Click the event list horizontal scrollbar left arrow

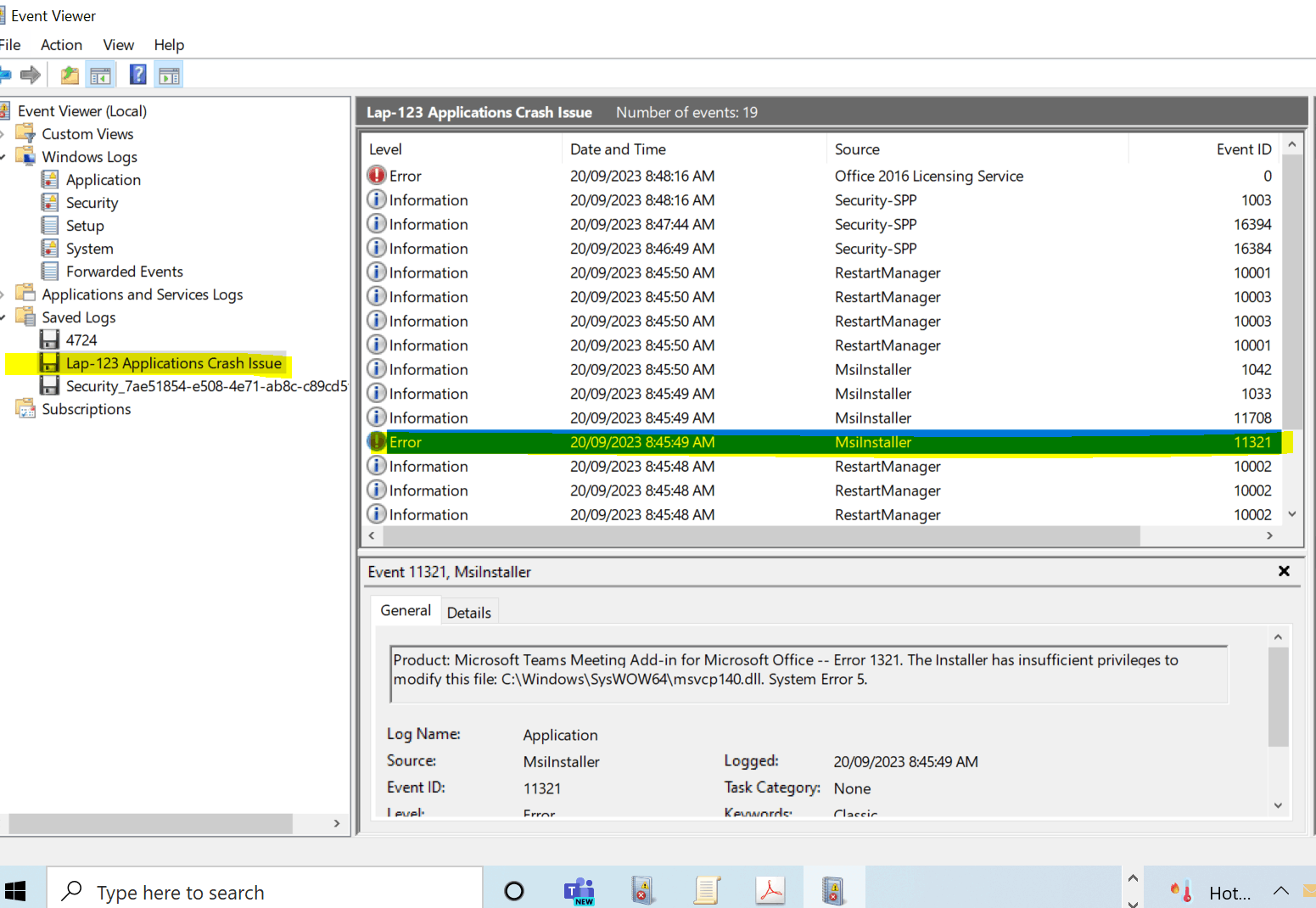pyautogui.click(x=372, y=535)
